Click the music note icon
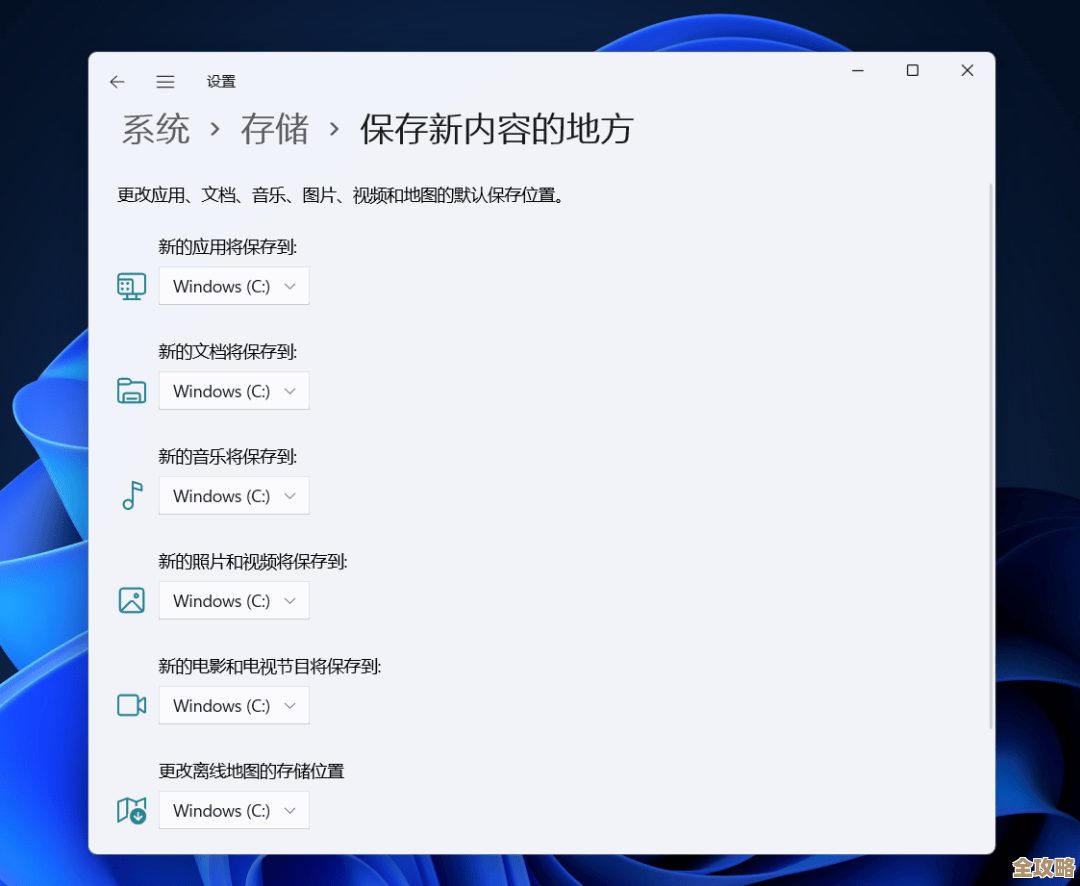Image resolution: width=1080 pixels, height=886 pixels. point(131,495)
